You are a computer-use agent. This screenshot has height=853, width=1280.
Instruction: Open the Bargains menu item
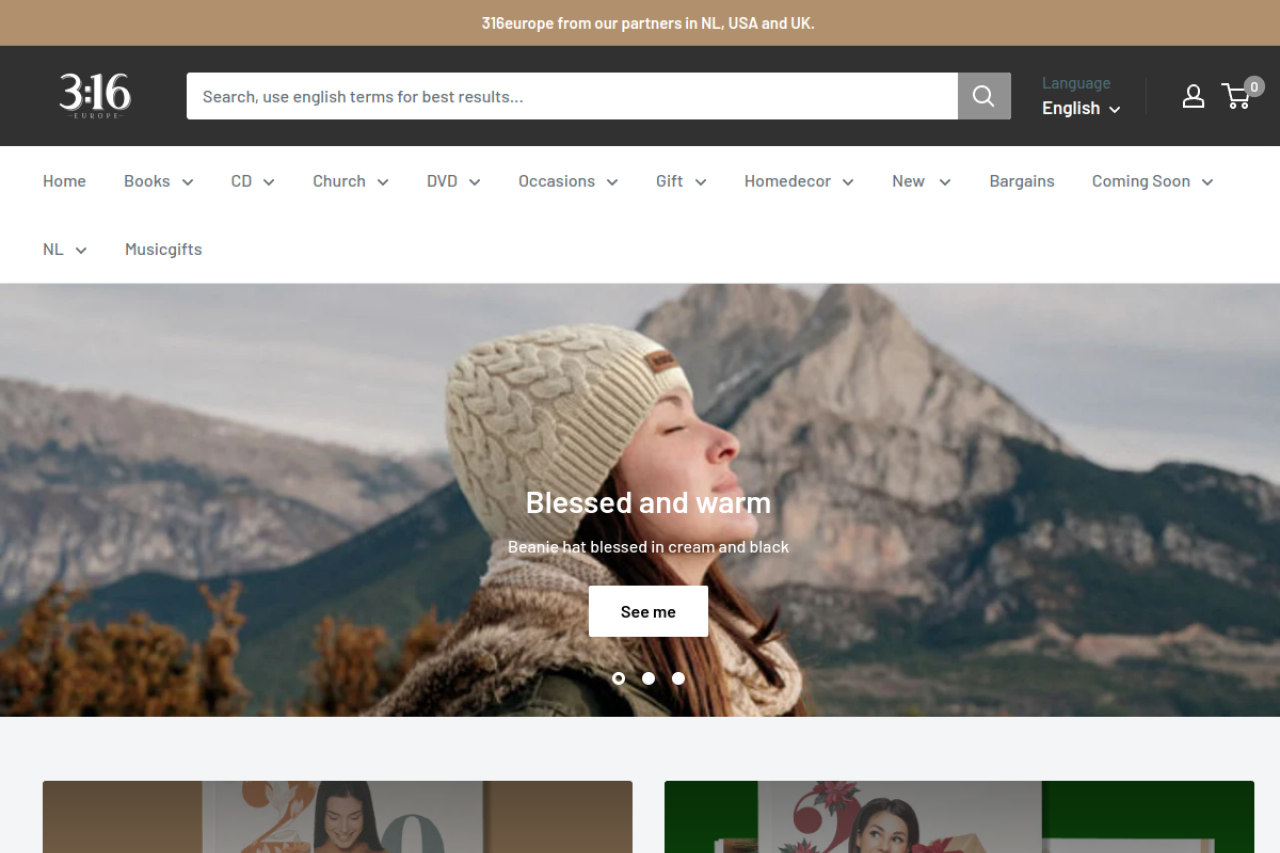pos(1021,181)
